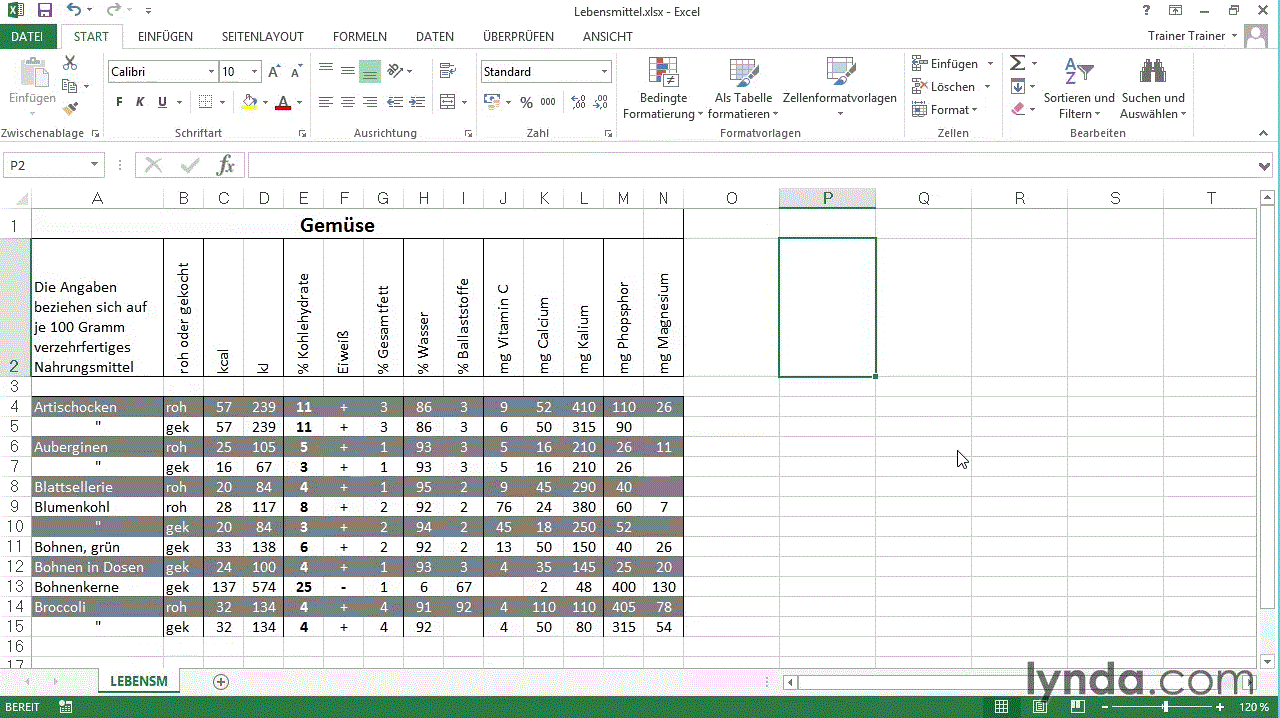Click the Trainer Trainer account name
1280x718 pixels.
tap(1186, 36)
